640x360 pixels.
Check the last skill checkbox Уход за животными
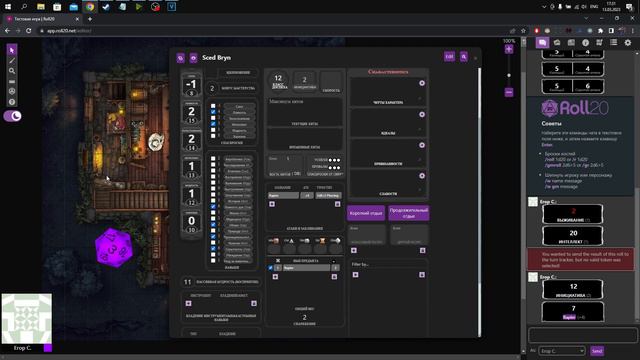click(x=213, y=260)
